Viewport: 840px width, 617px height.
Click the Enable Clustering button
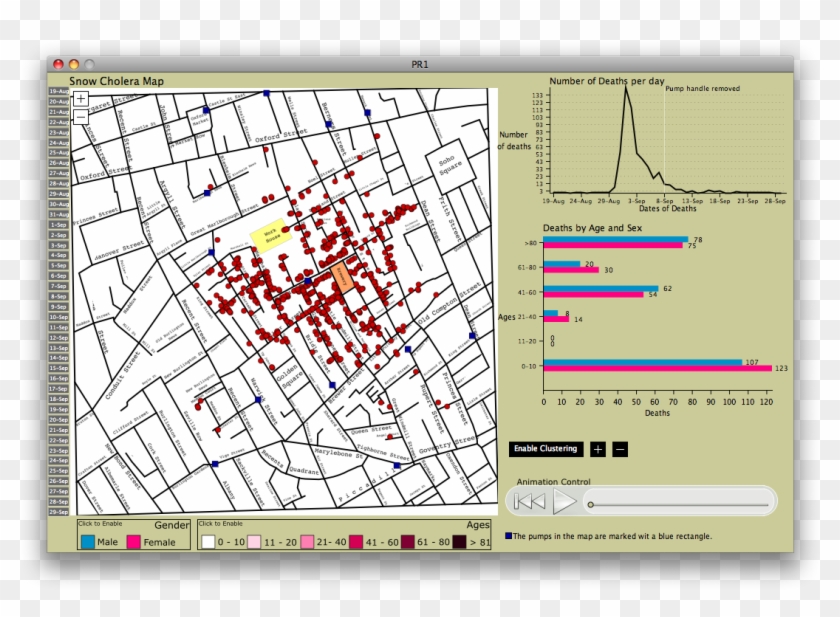[545, 449]
